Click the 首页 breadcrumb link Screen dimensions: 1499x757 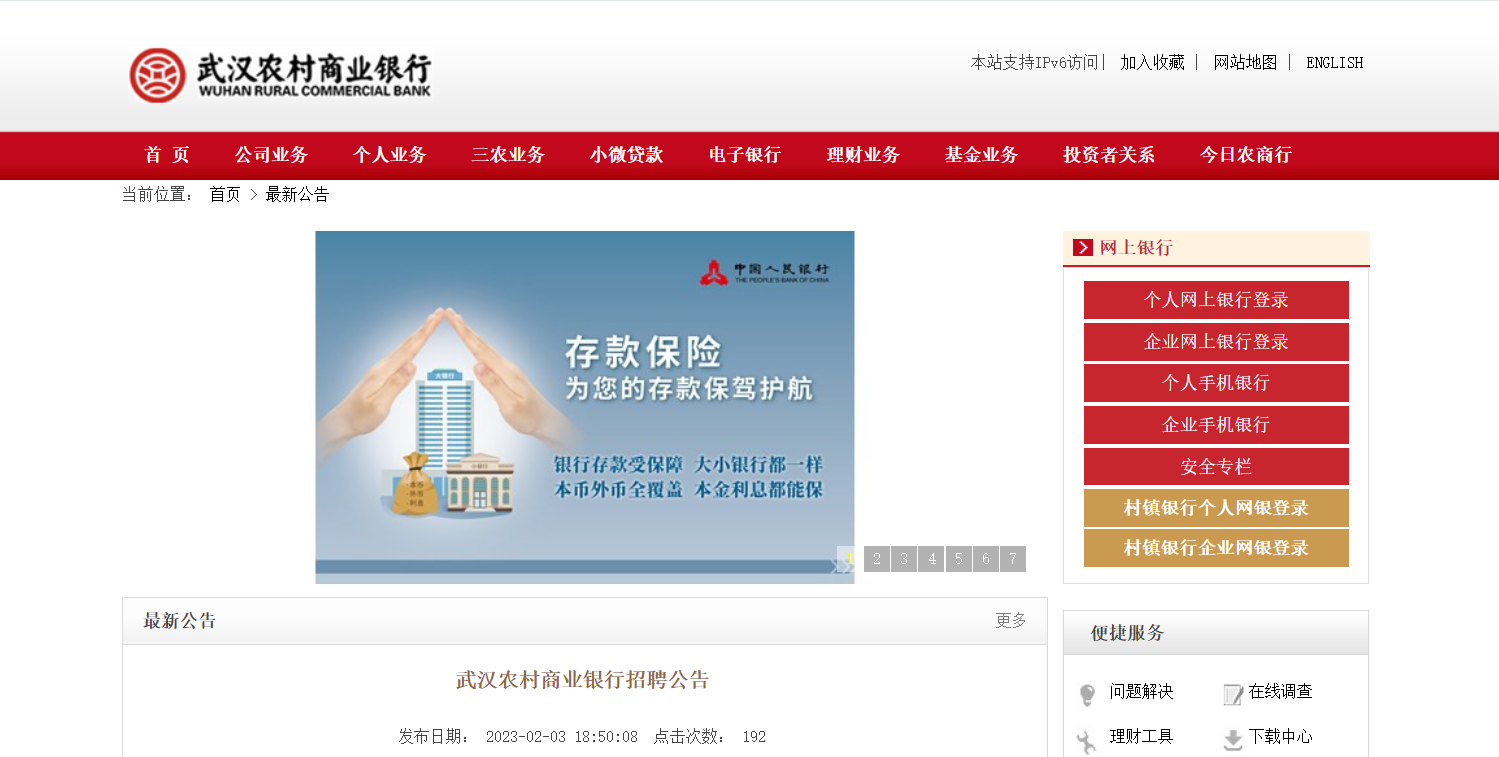click(x=225, y=194)
